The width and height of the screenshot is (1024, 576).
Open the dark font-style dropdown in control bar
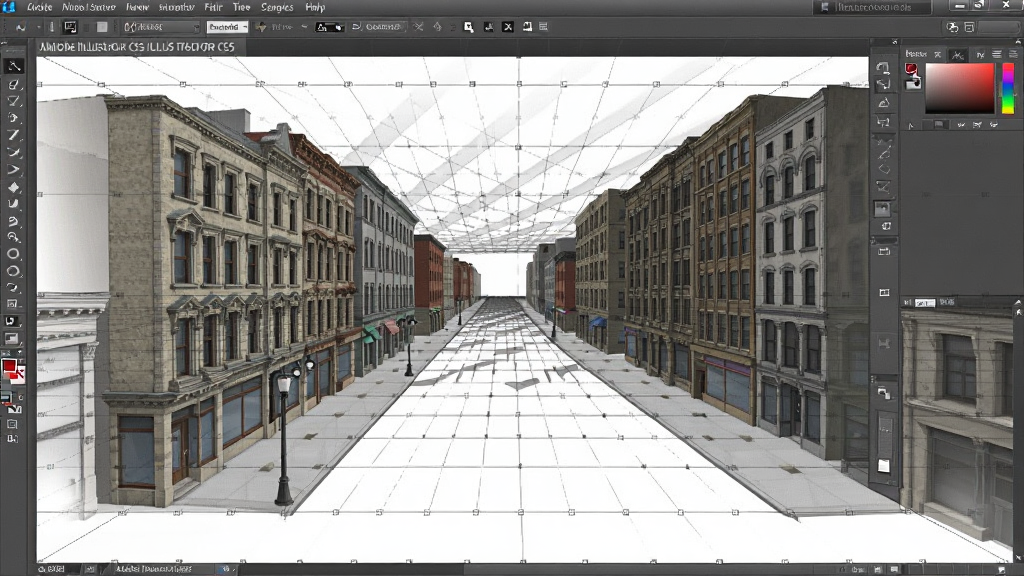click(161, 27)
